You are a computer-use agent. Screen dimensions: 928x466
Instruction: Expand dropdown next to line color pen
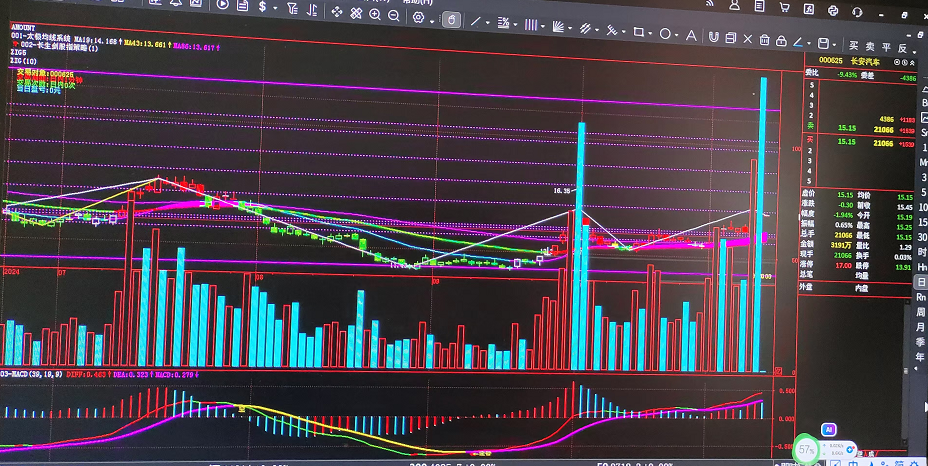[x=808, y=44]
